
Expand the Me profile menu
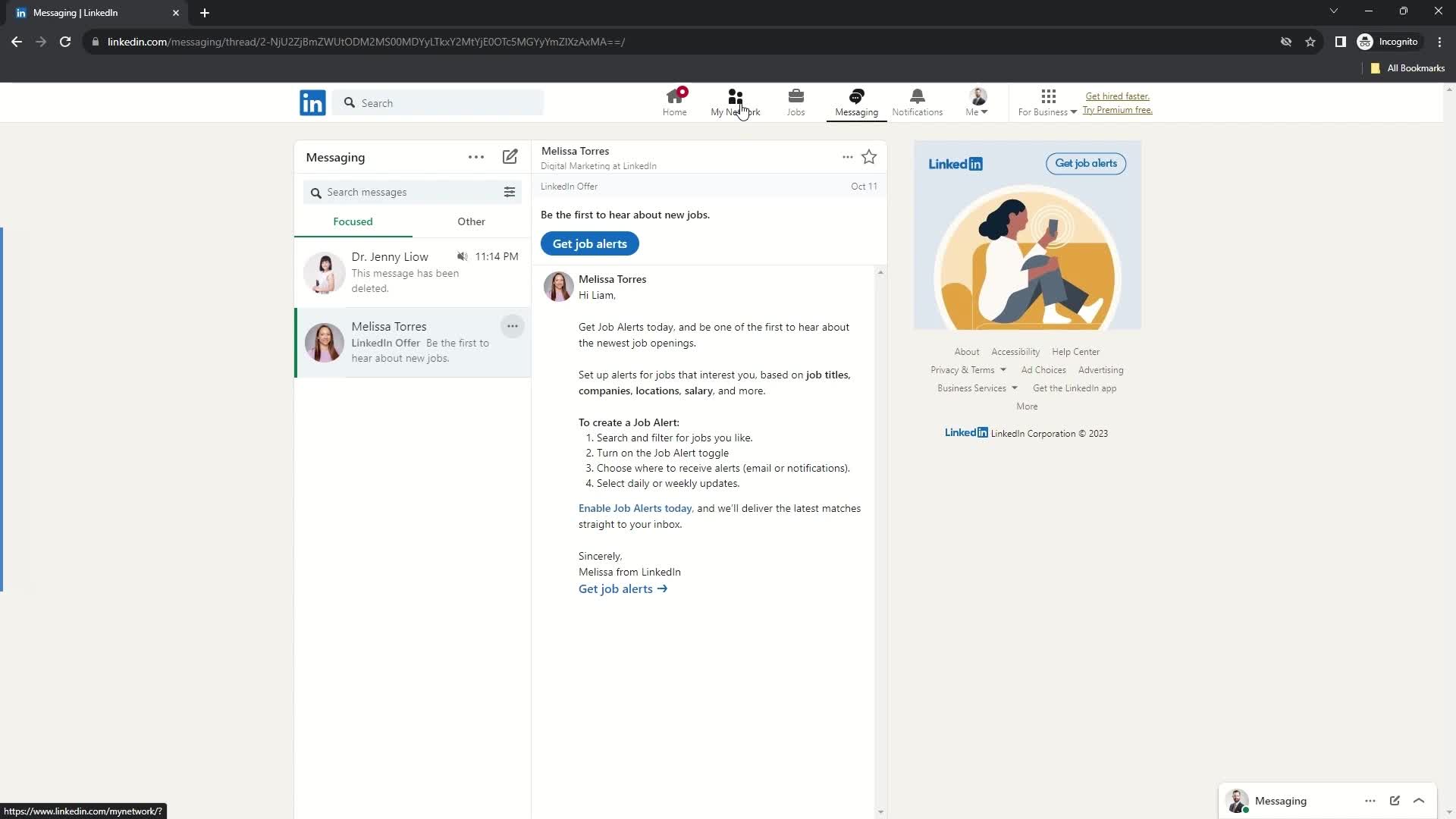pos(977,102)
